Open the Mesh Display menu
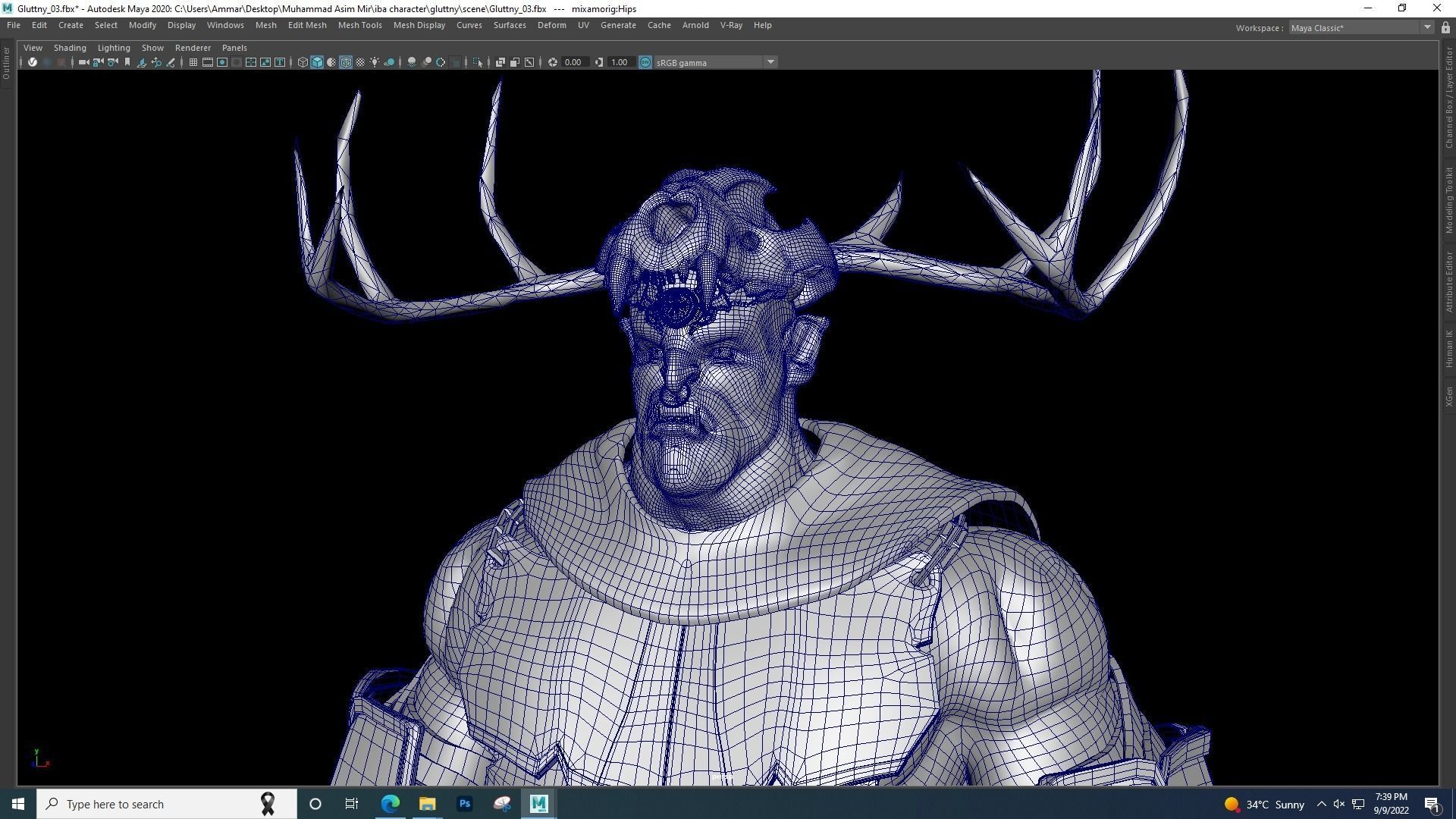The image size is (1456, 819). coord(419,25)
